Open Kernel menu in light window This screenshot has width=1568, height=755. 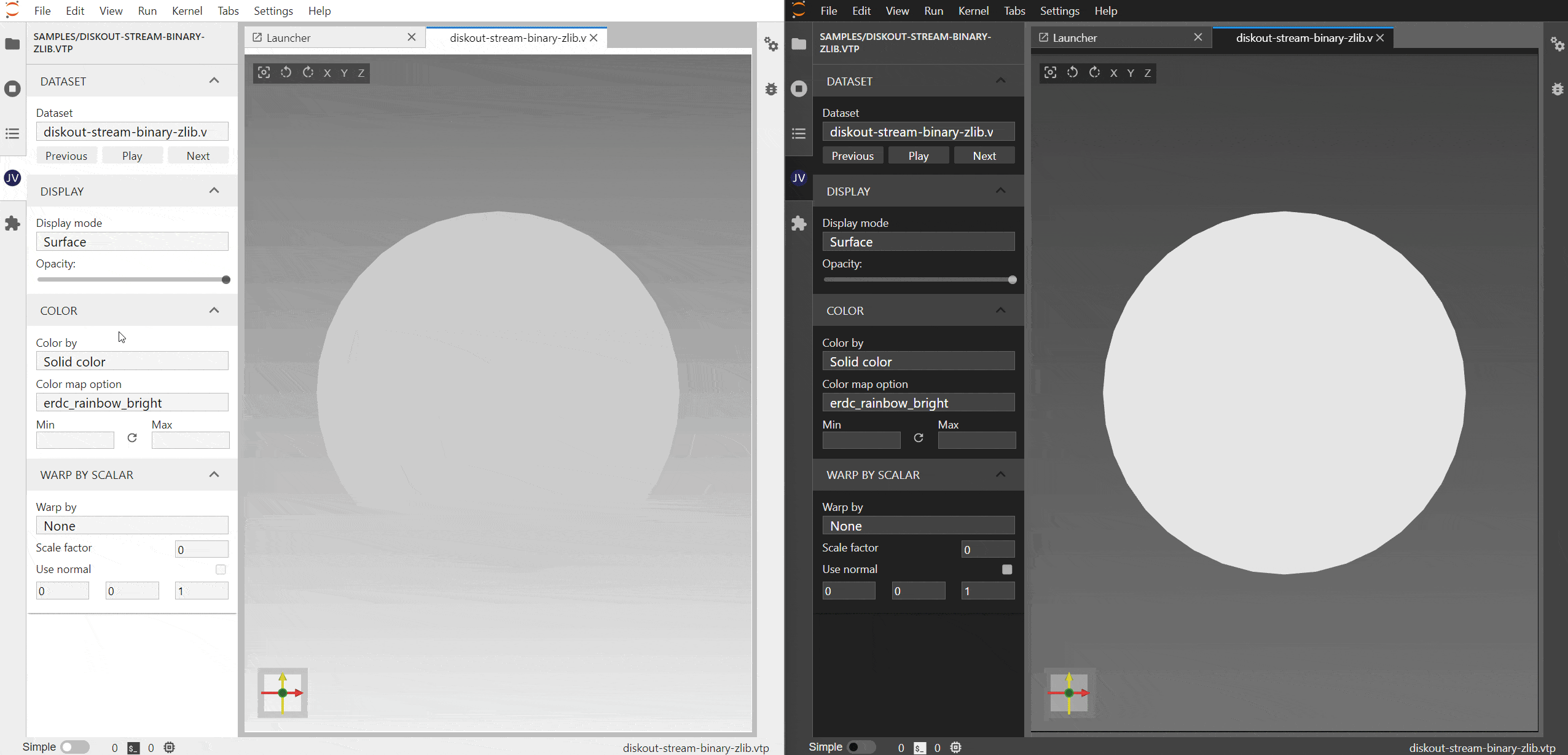[187, 11]
